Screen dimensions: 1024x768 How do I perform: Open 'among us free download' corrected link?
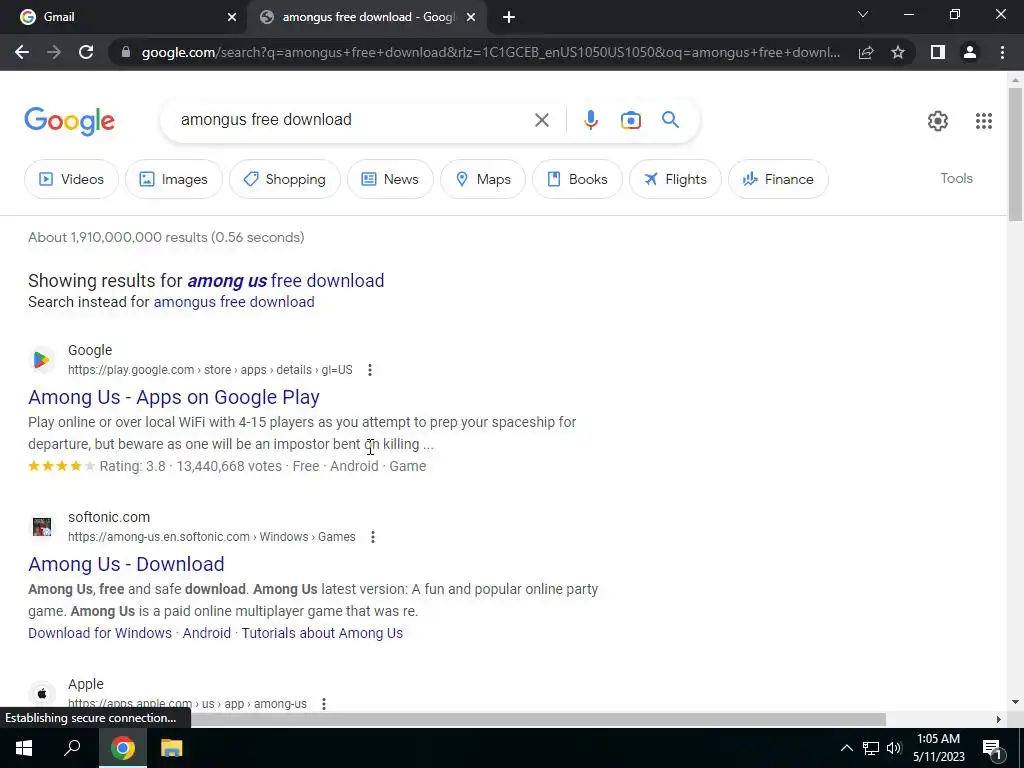click(285, 281)
